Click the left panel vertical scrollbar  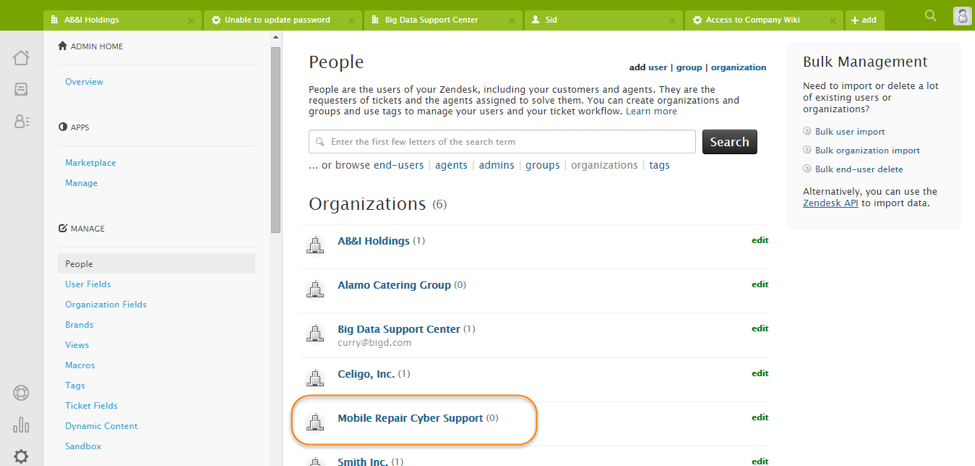click(x=276, y=140)
